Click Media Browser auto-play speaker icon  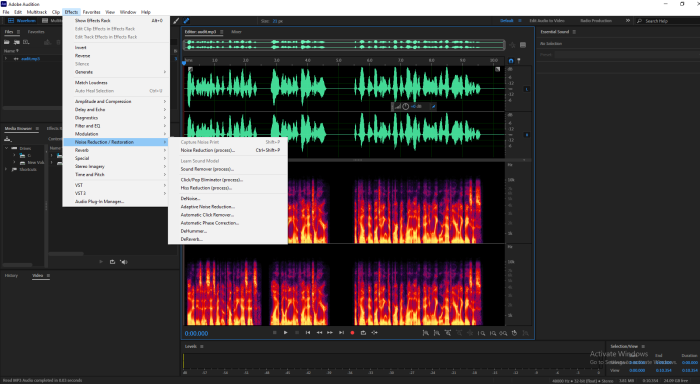coord(124,262)
